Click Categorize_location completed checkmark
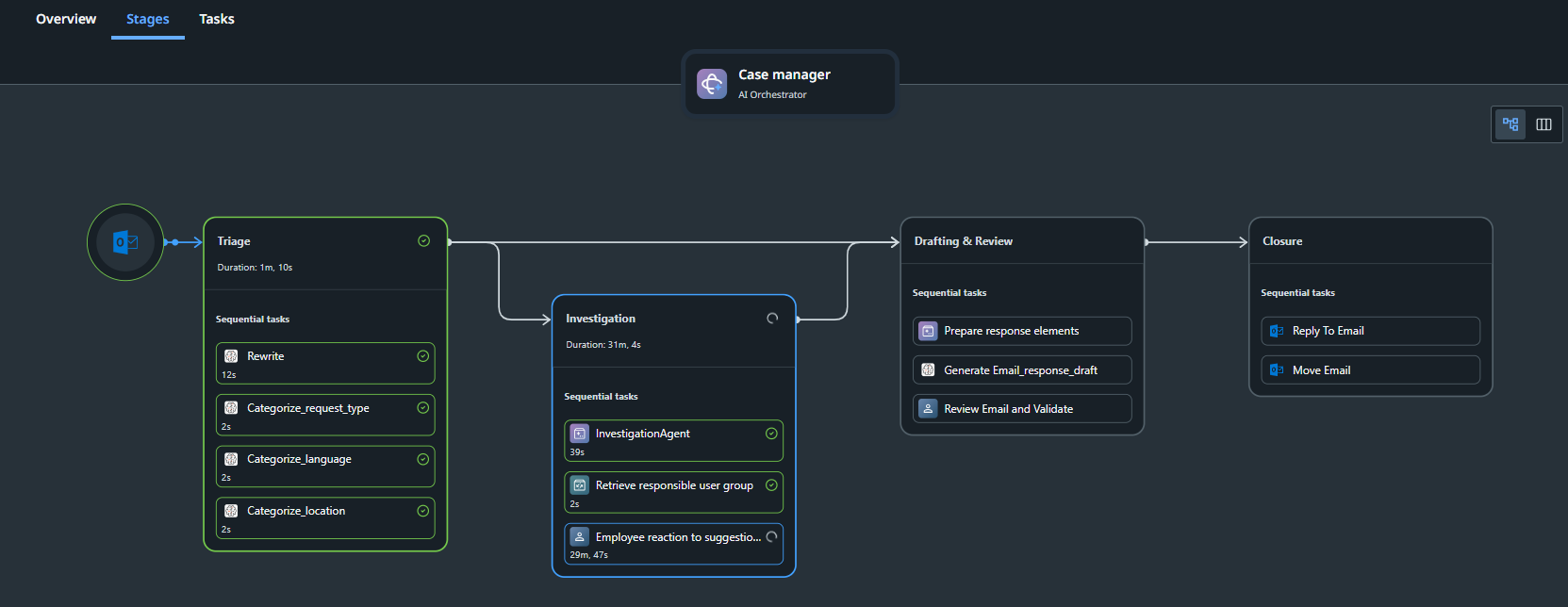Image resolution: width=1568 pixels, height=607 pixels. point(423,511)
